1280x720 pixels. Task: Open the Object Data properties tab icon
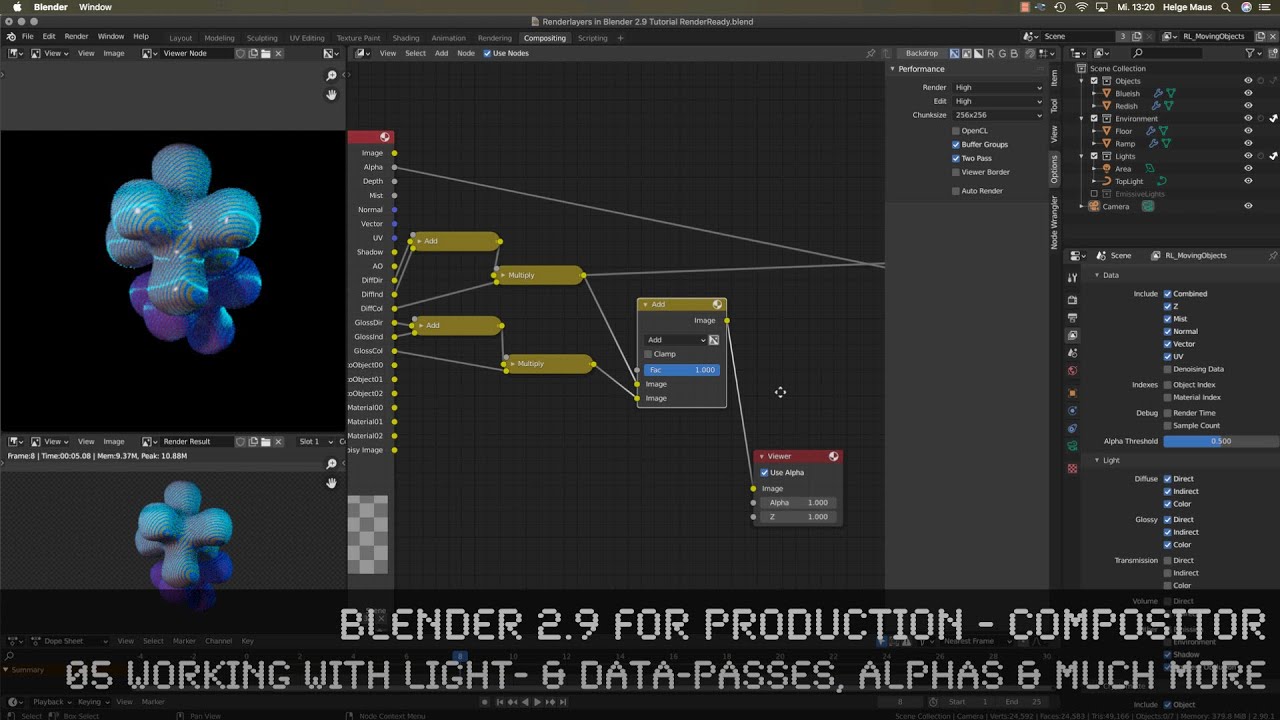pos(1072,446)
